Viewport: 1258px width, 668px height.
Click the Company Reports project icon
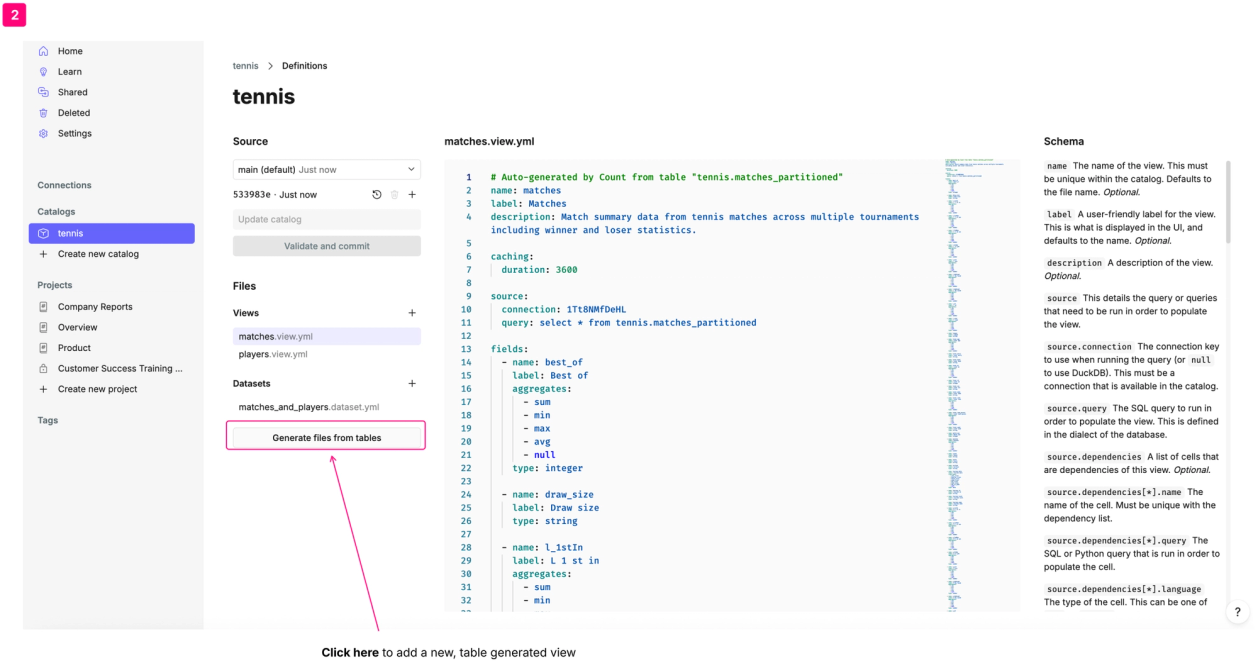[x=43, y=307]
